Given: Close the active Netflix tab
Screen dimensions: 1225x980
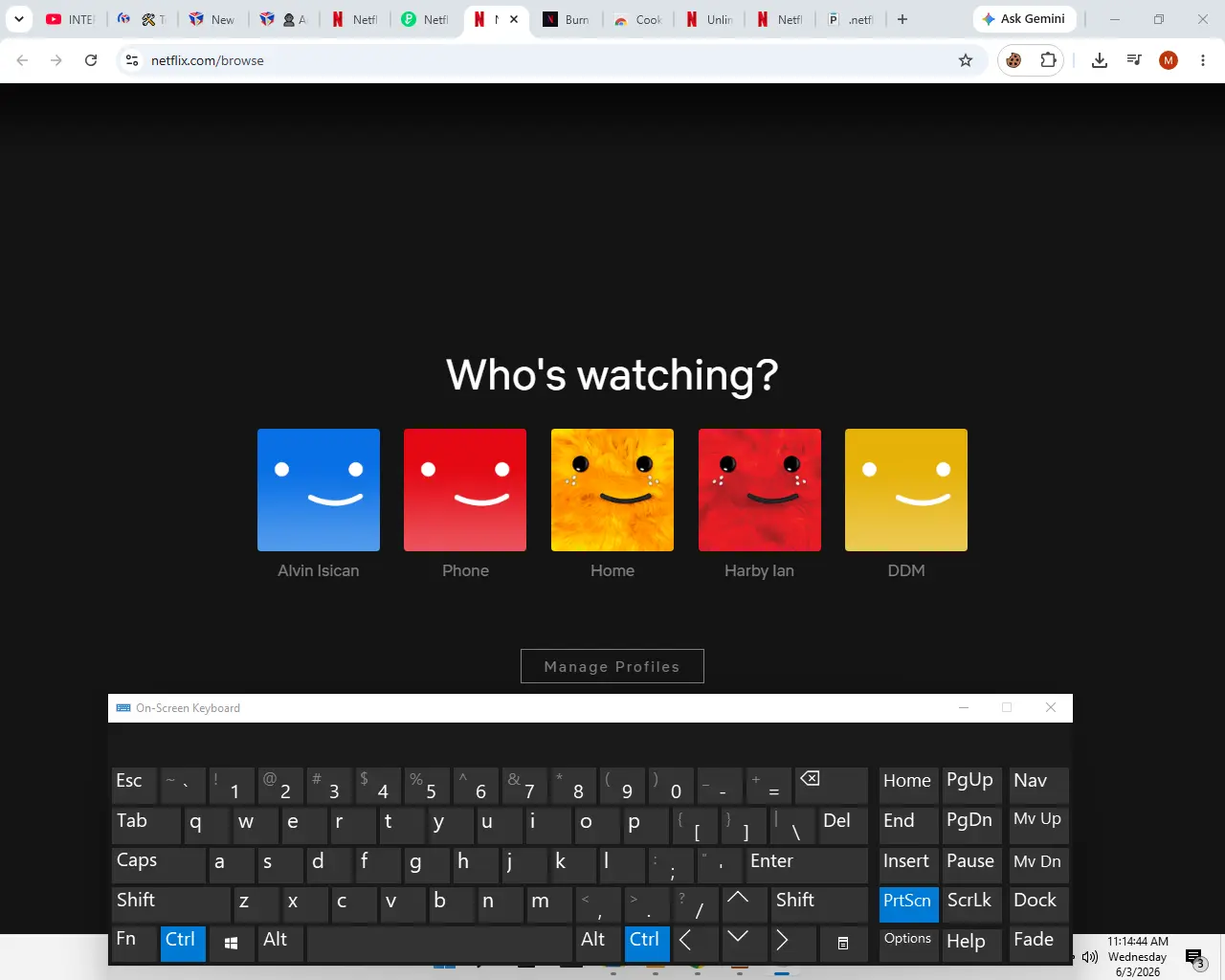Looking at the screenshot, I should click(x=514, y=19).
